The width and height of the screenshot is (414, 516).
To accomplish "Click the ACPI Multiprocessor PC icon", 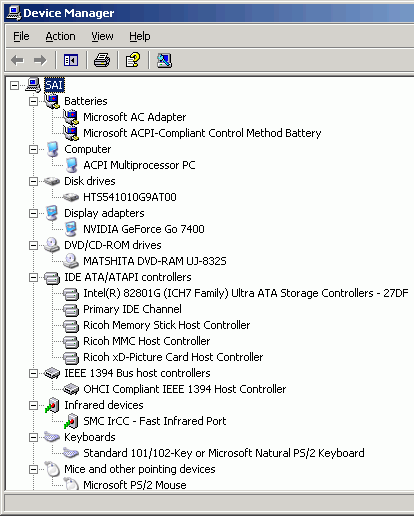I will [71, 165].
